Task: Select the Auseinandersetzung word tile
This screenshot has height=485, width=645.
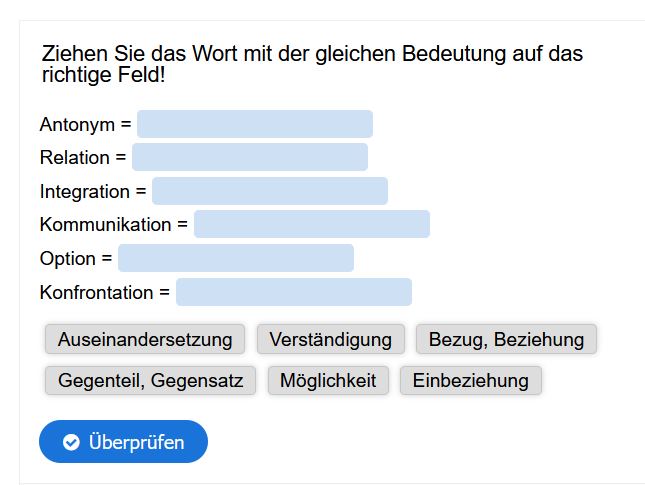Action: click(145, 339)
